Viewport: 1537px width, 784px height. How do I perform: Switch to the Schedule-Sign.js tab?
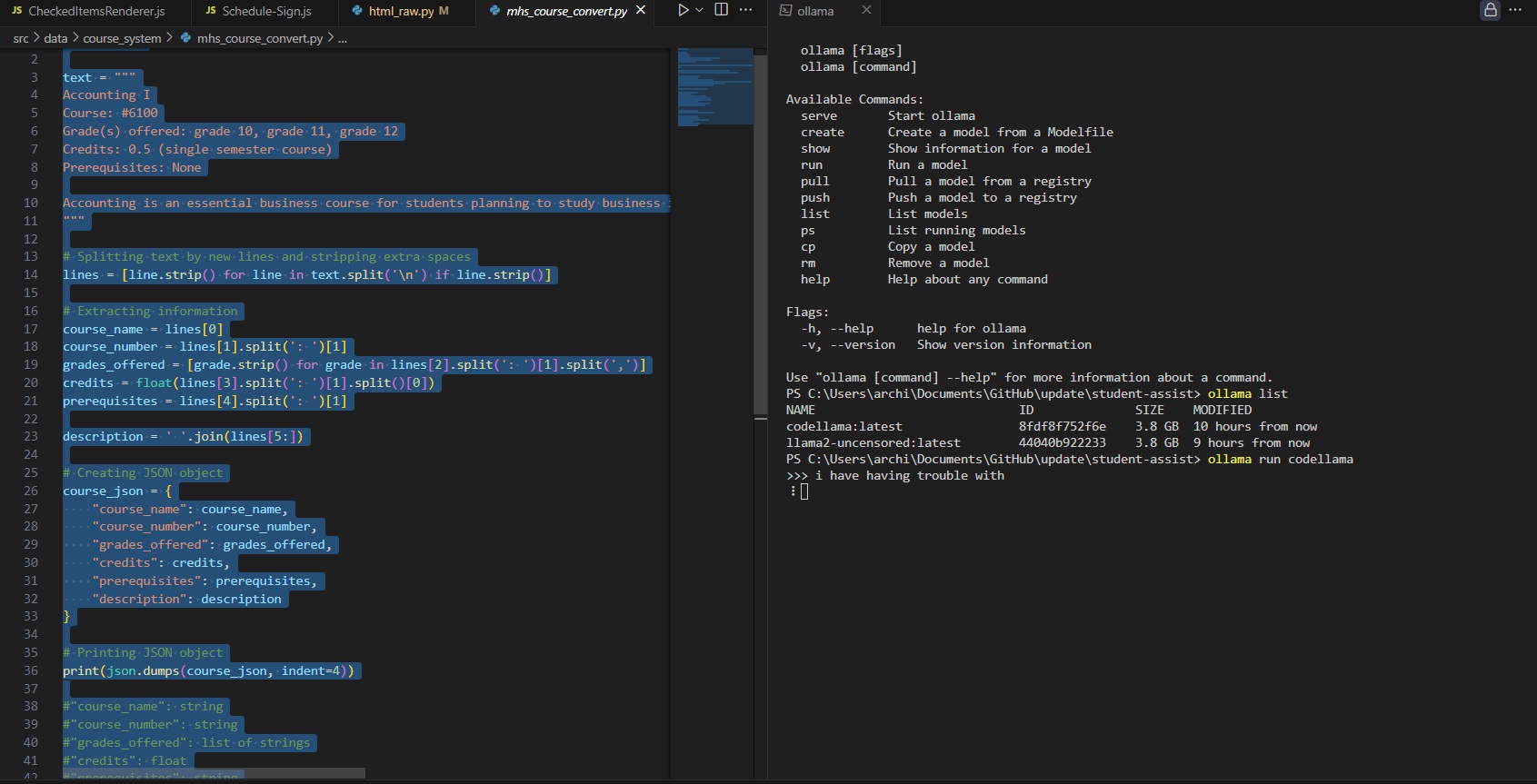[265, 11]
